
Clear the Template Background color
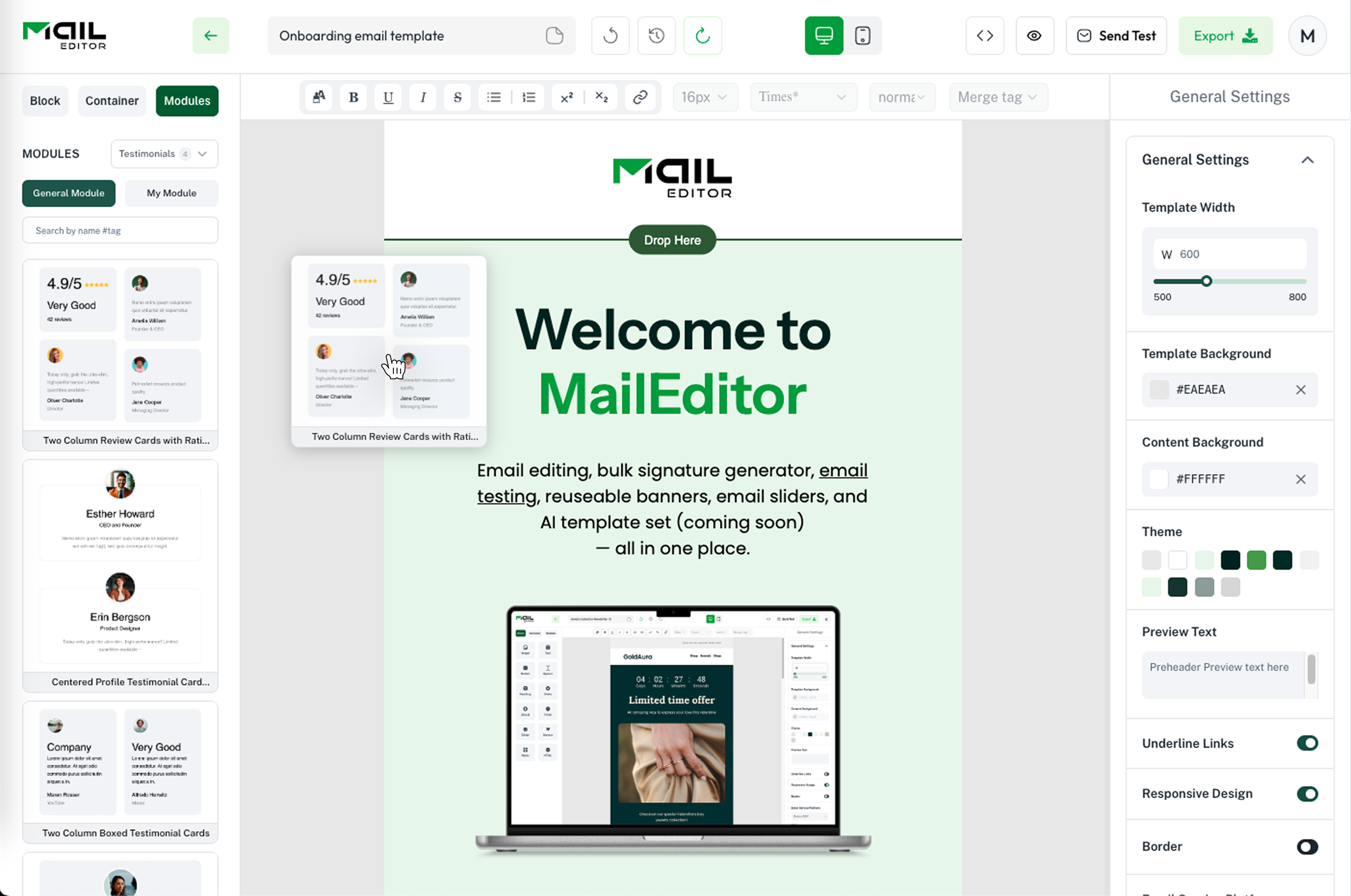click(1301, 390)
